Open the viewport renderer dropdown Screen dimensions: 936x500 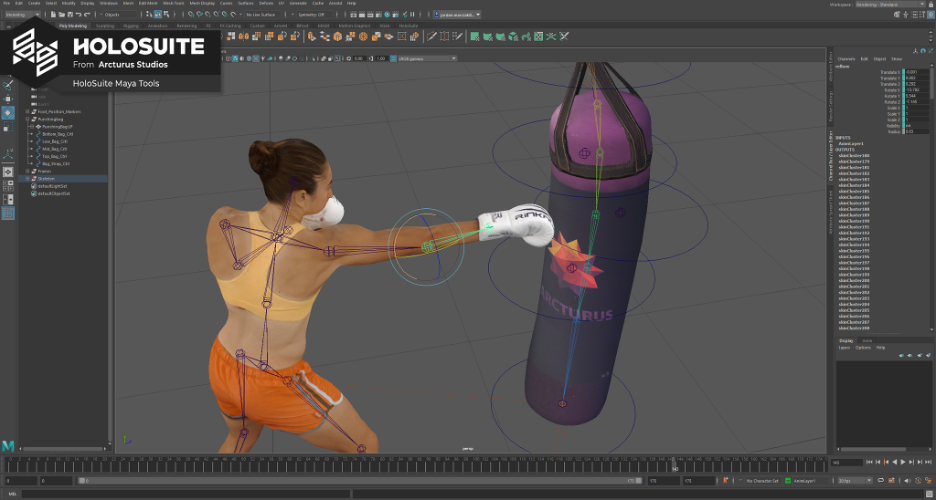pyautogui.click(x=424, y=58)
